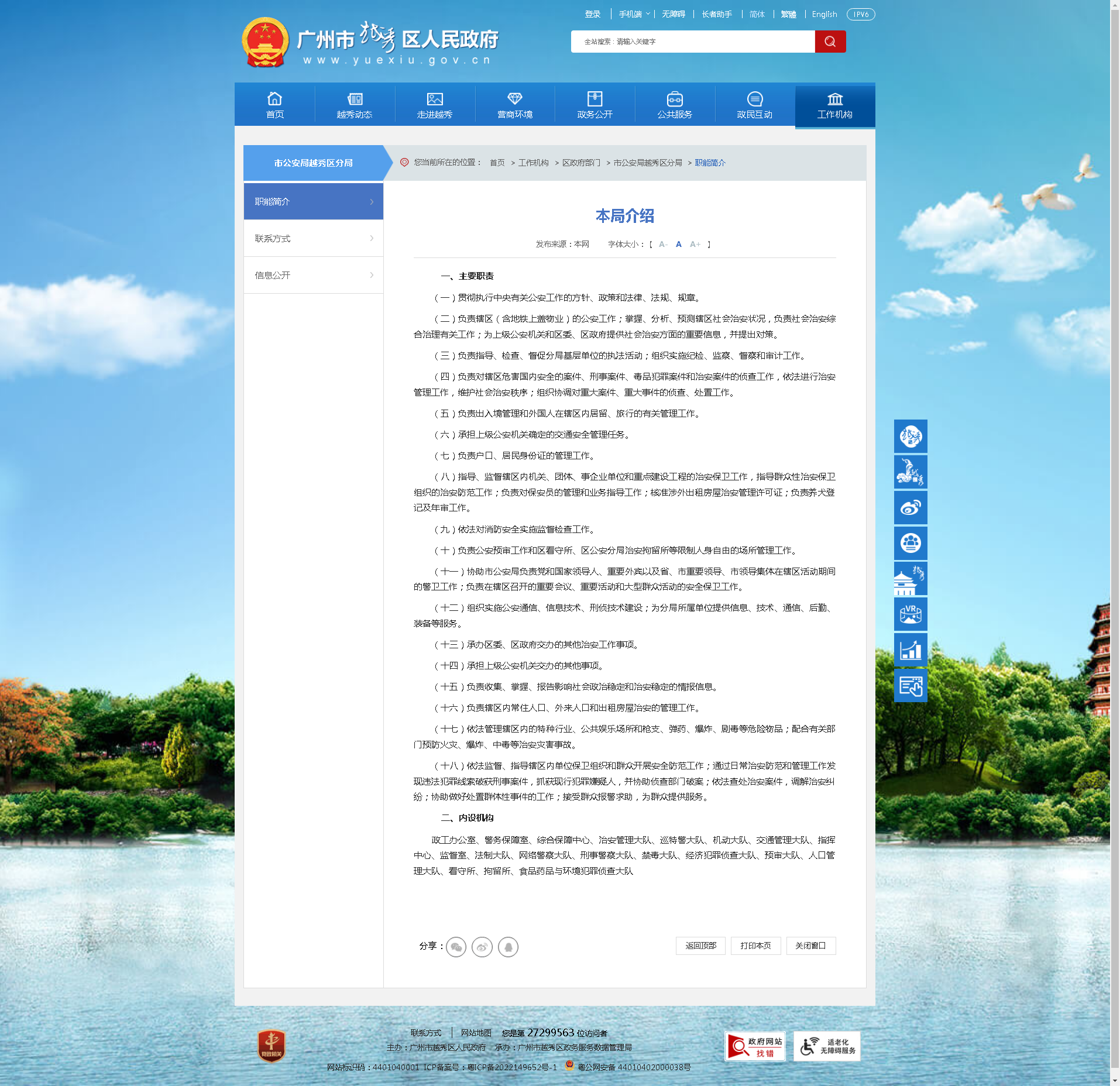
Task: Click 适老化无障碍服务 badge
Action: point(827,1046)
